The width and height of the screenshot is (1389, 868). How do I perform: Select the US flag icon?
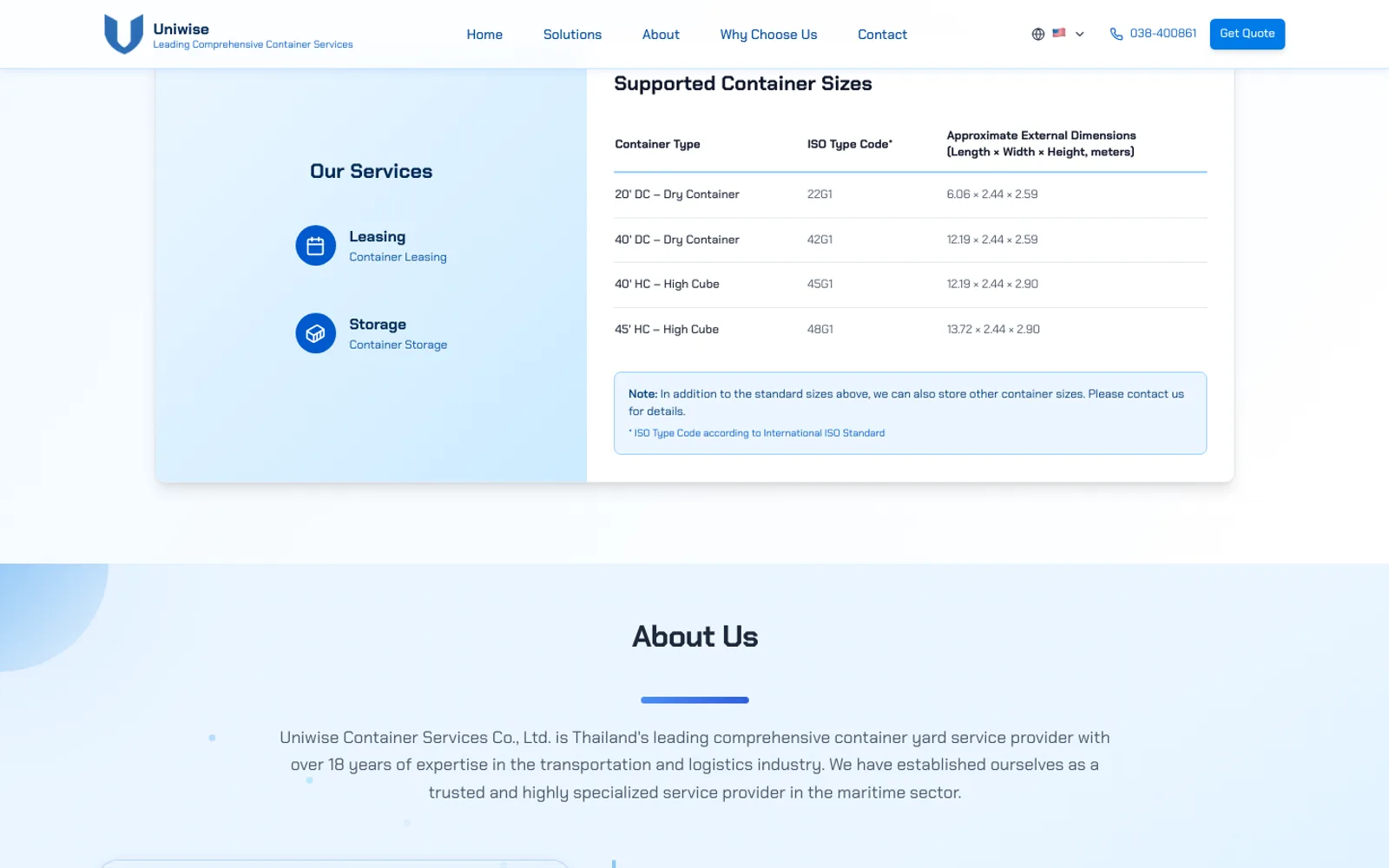(1059, 33)
